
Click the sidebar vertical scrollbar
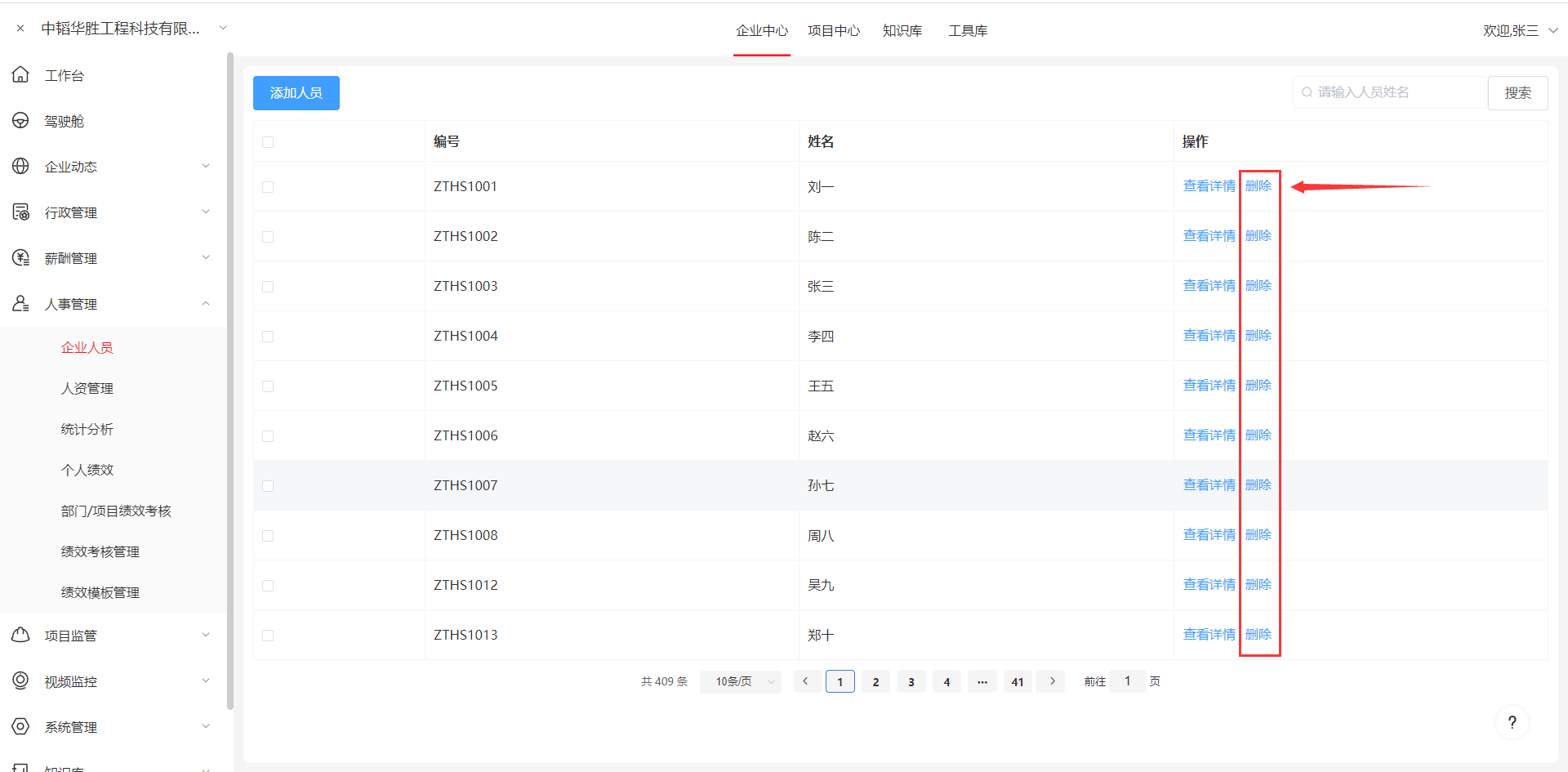point(230,380)
